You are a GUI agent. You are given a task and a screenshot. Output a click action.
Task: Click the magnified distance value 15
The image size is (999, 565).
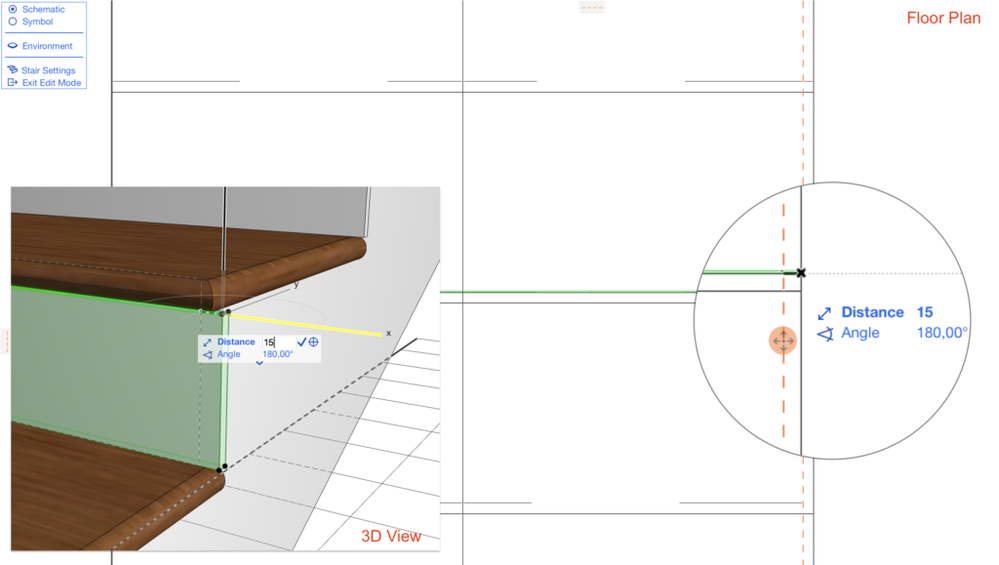[924, 312]
